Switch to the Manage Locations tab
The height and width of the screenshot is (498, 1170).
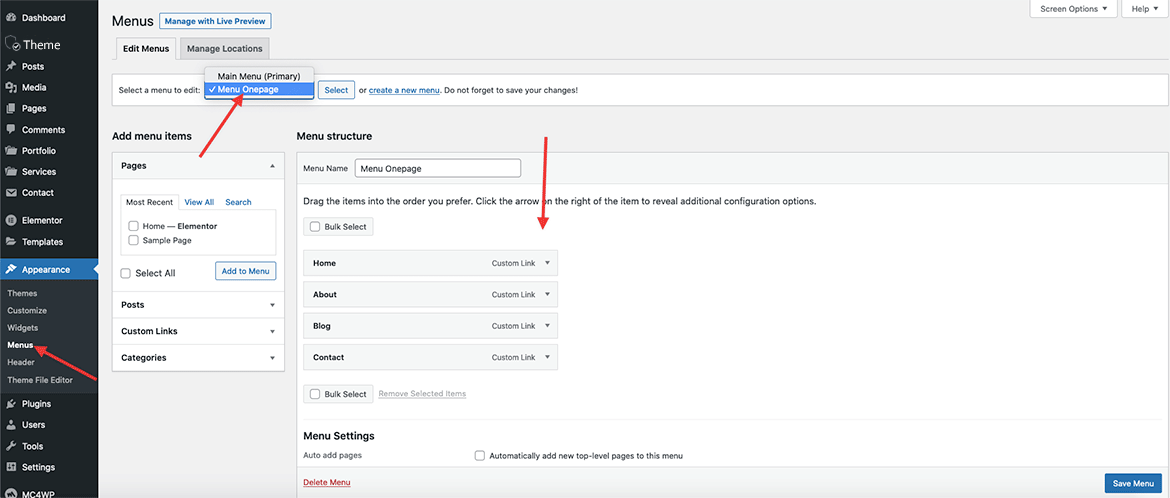[x=224, y=49]
